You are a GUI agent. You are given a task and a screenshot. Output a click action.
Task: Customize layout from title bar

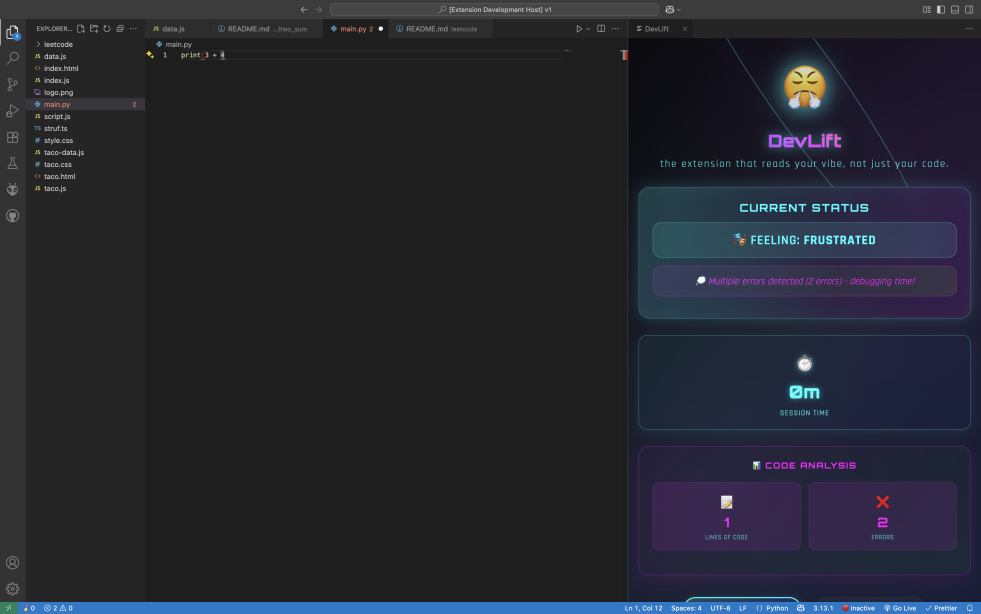click(927, 9)
